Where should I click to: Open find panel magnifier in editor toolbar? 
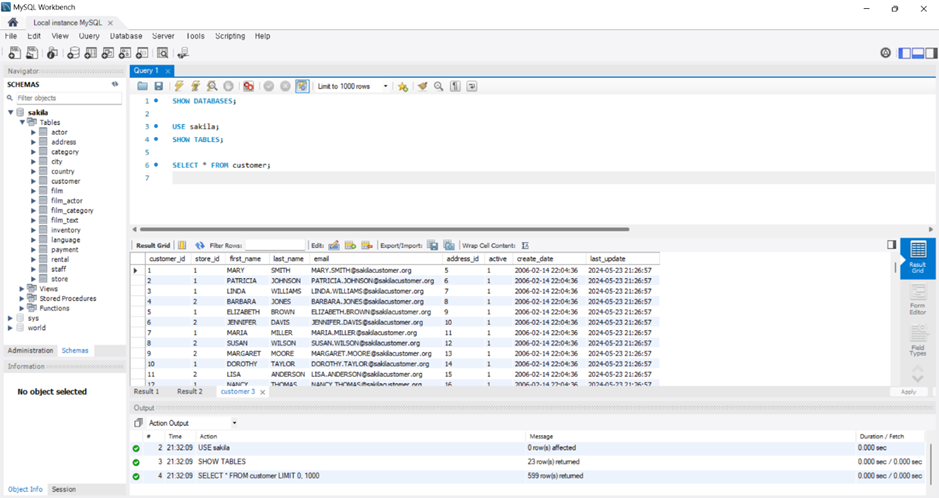click(x=439, y=86)
